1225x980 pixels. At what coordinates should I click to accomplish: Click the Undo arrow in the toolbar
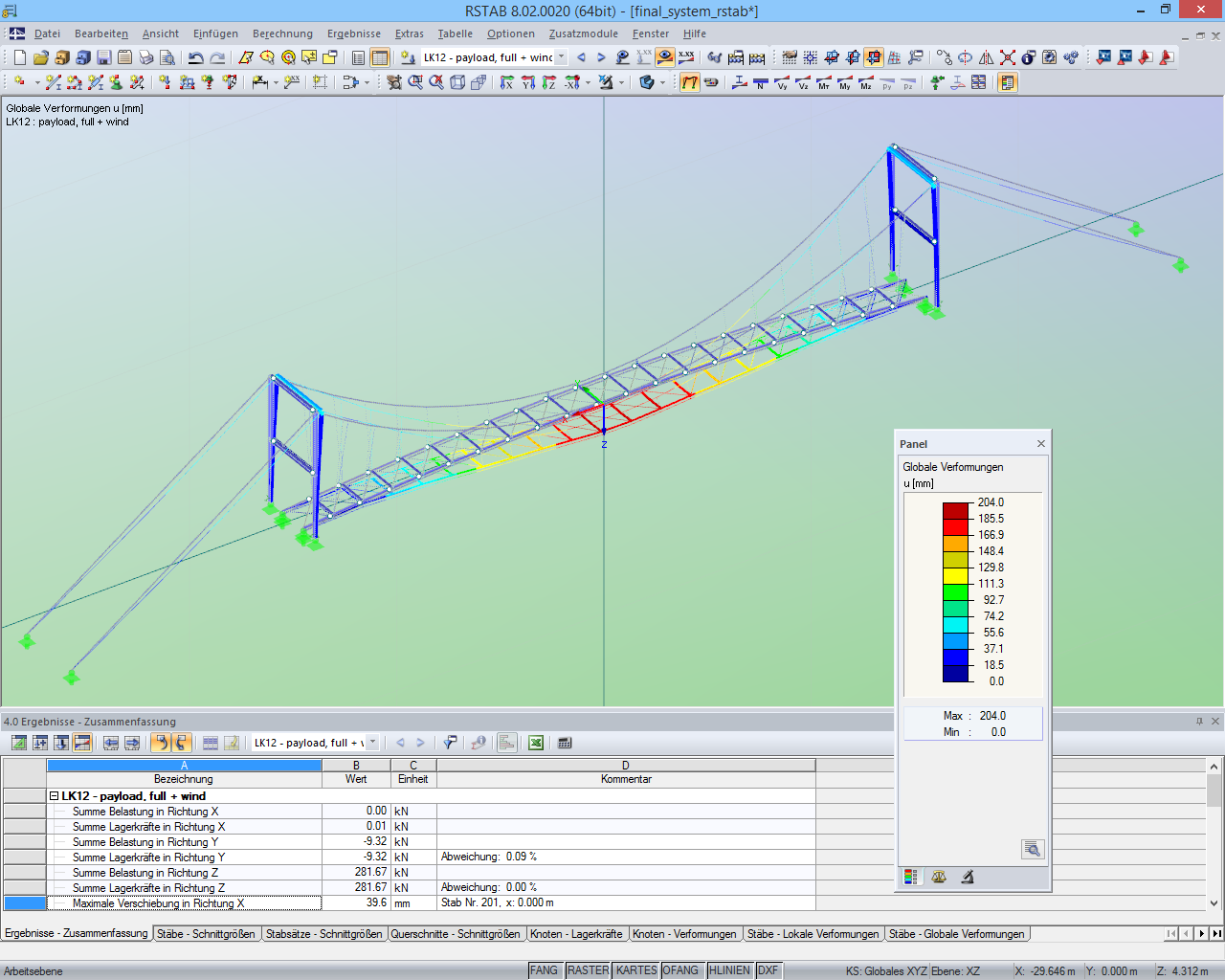tap(195, 57)
